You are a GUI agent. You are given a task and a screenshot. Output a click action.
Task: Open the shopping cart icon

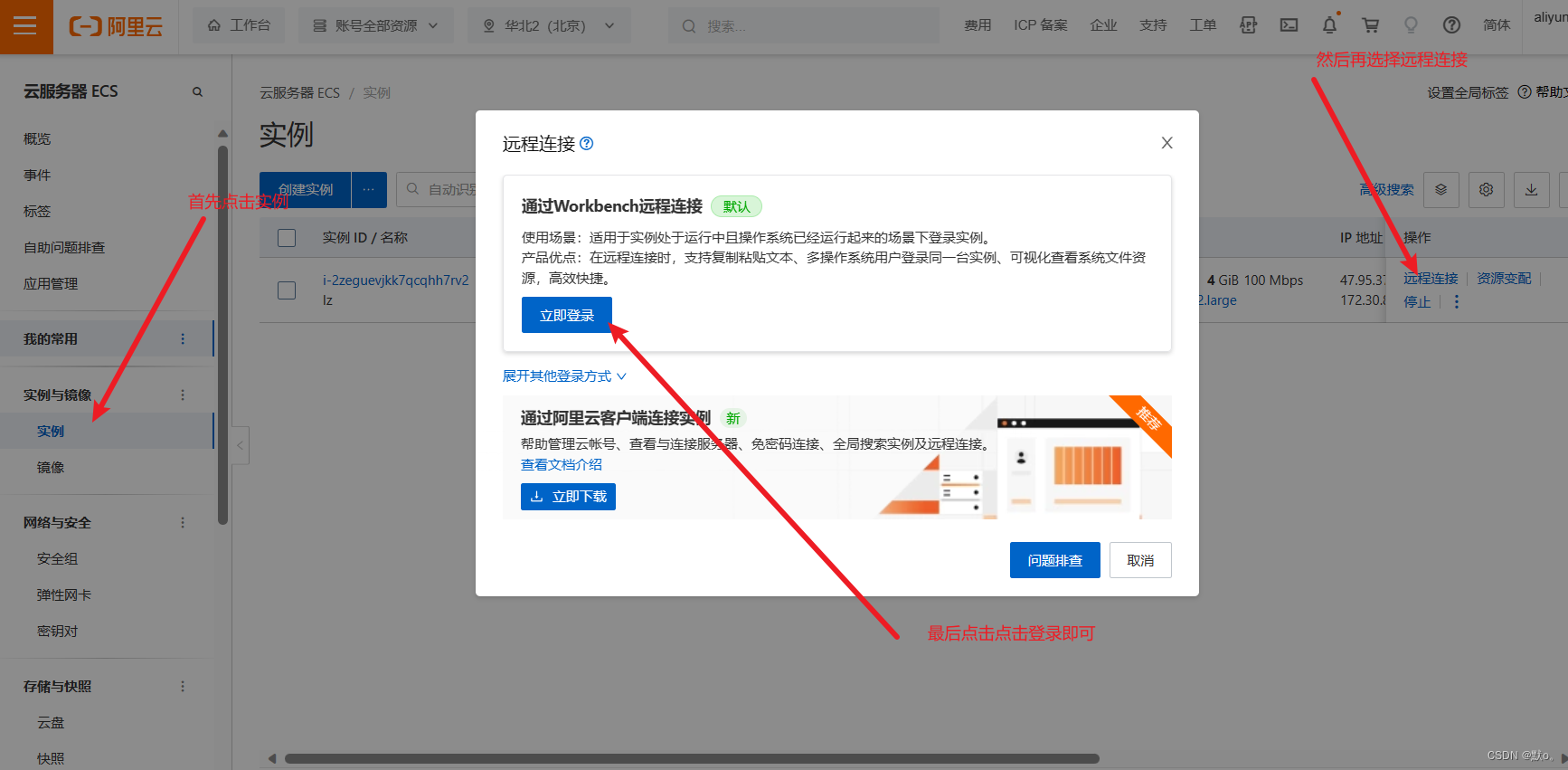pyautogui.click(x=1370, y=25)
